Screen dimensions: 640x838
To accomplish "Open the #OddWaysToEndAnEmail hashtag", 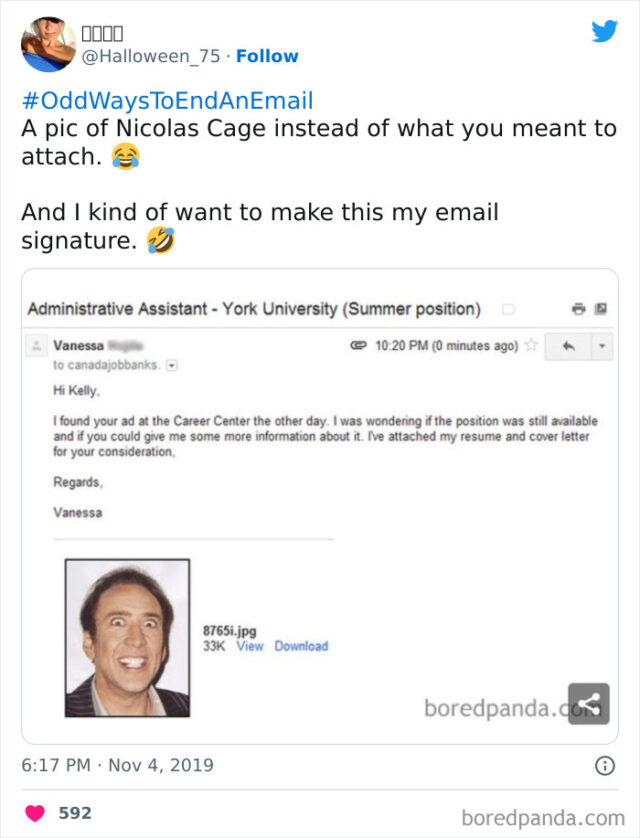I will [165, 99].
